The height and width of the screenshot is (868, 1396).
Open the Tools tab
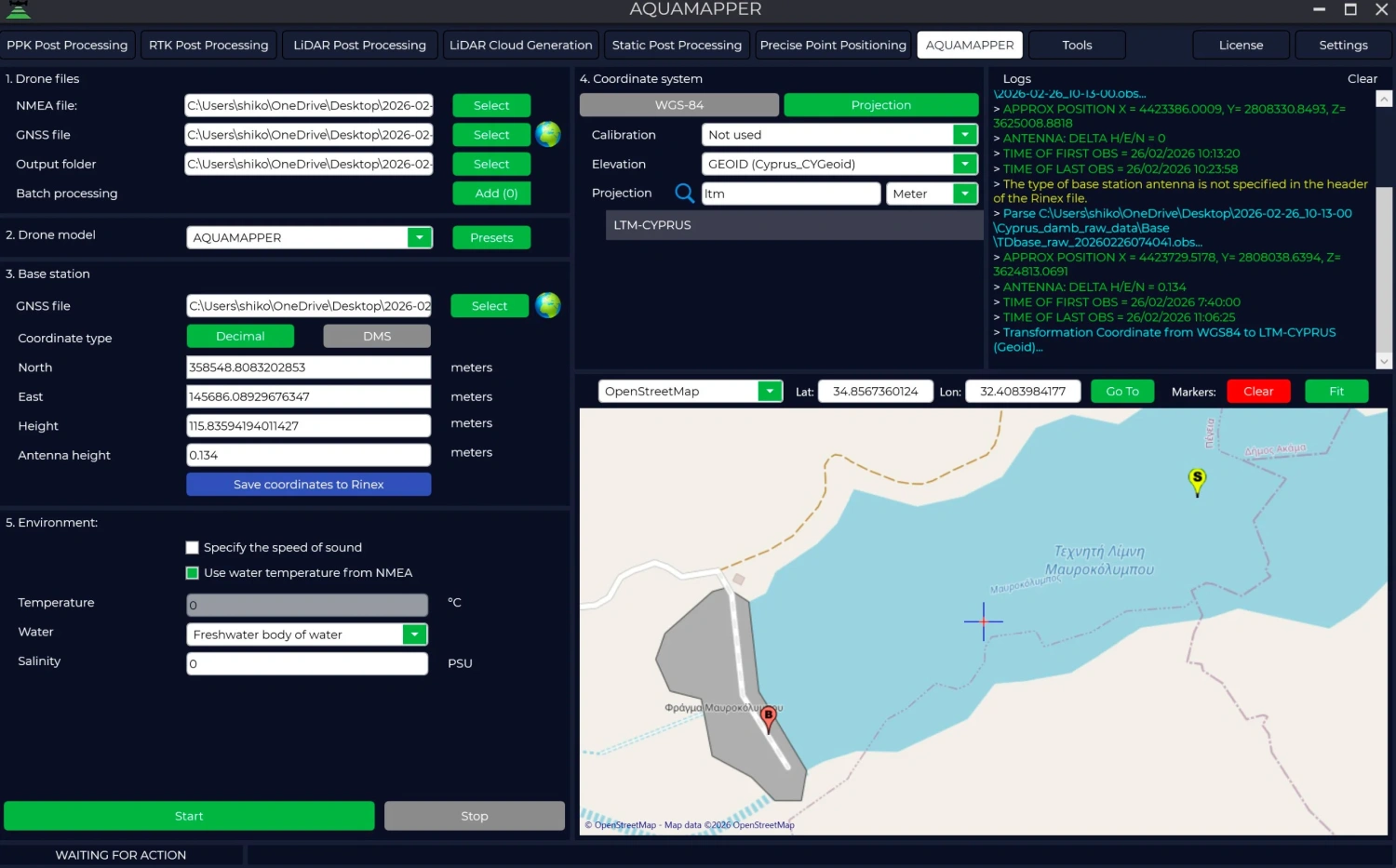[1077, 45]
